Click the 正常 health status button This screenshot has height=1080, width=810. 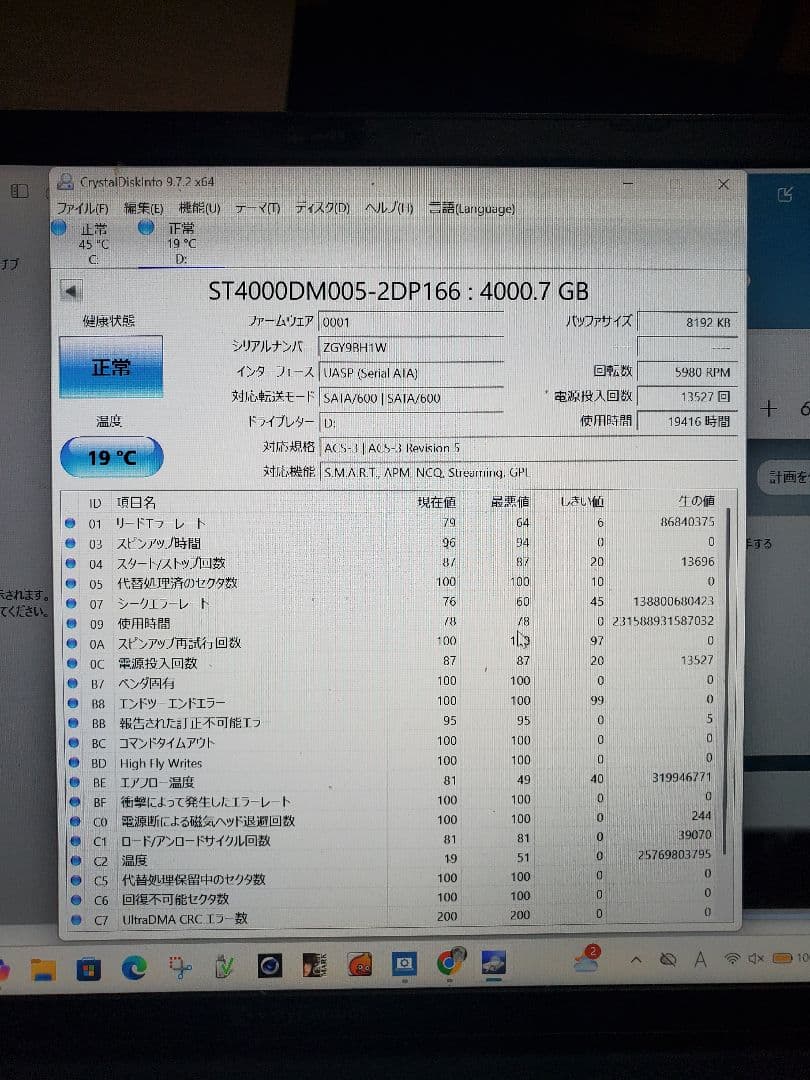[111, 366]
